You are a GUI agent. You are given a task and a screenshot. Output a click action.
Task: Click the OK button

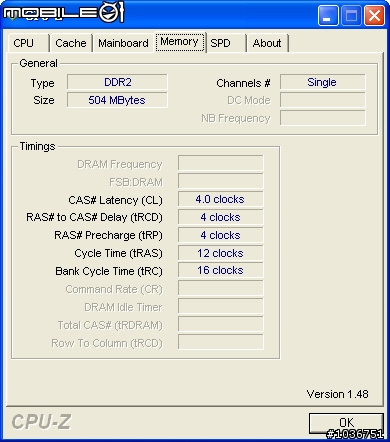click(346, 423)
